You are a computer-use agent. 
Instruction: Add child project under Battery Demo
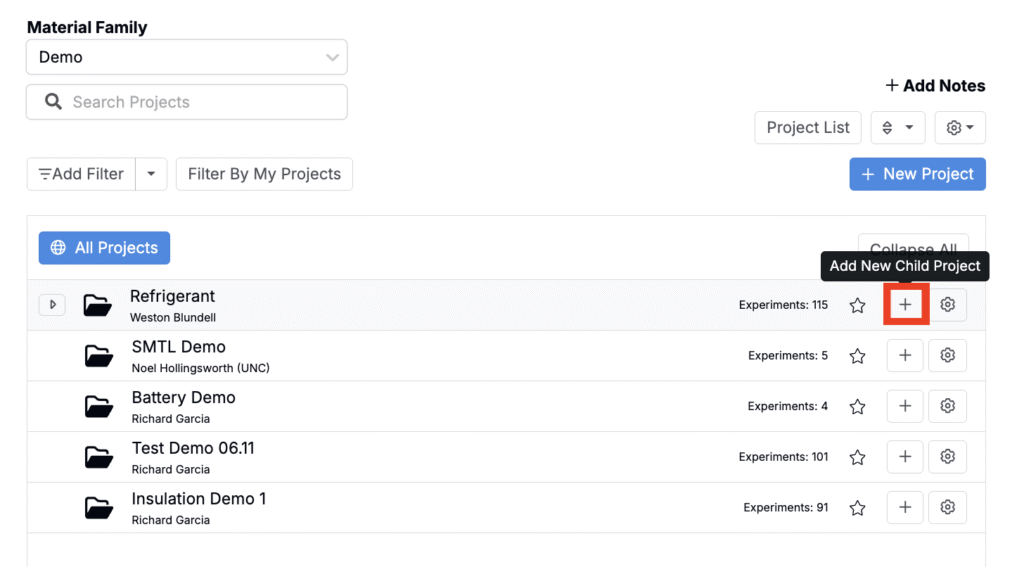(x=905, y=406)
